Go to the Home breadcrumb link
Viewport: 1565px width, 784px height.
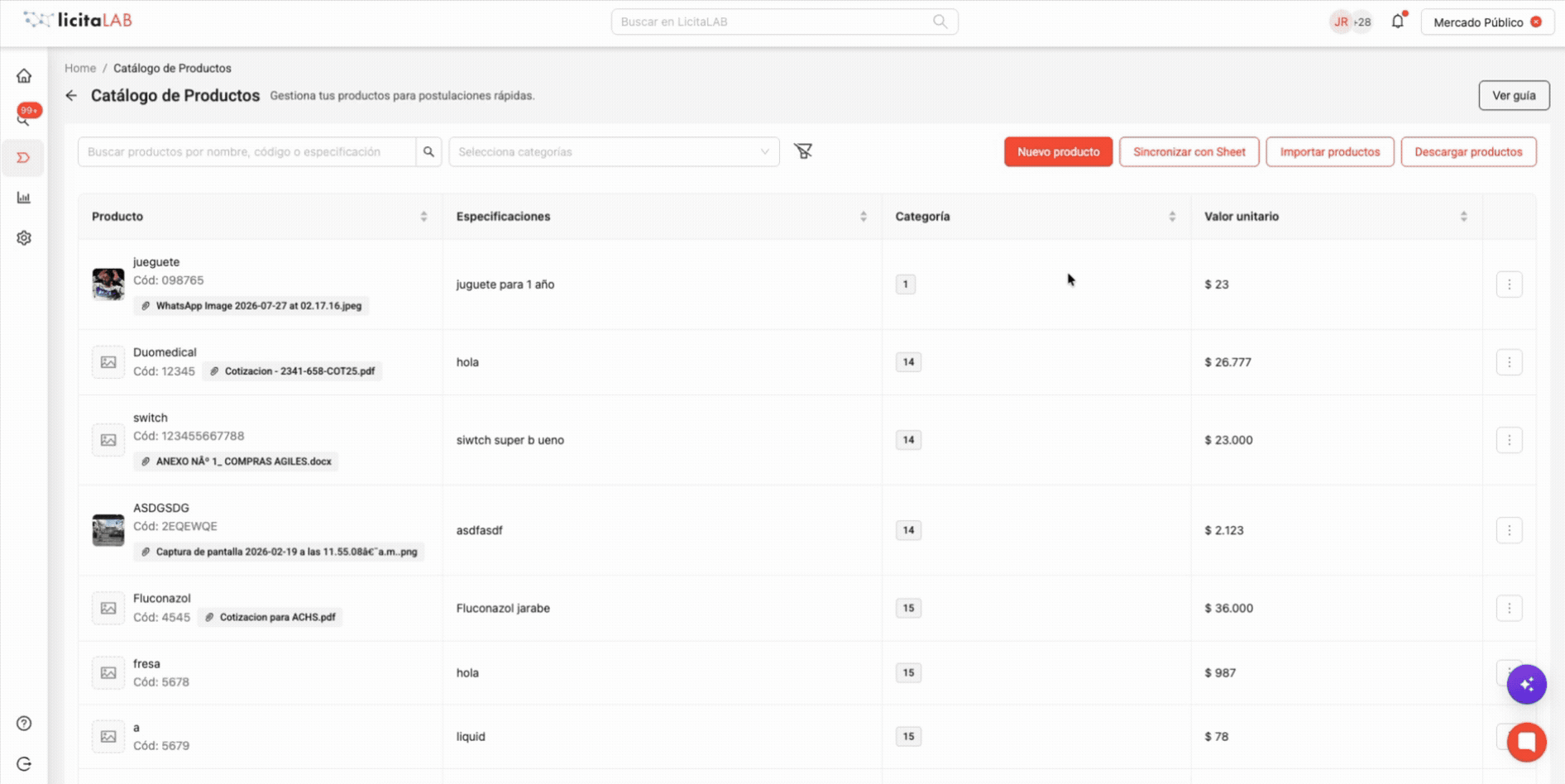pos(80,69)
